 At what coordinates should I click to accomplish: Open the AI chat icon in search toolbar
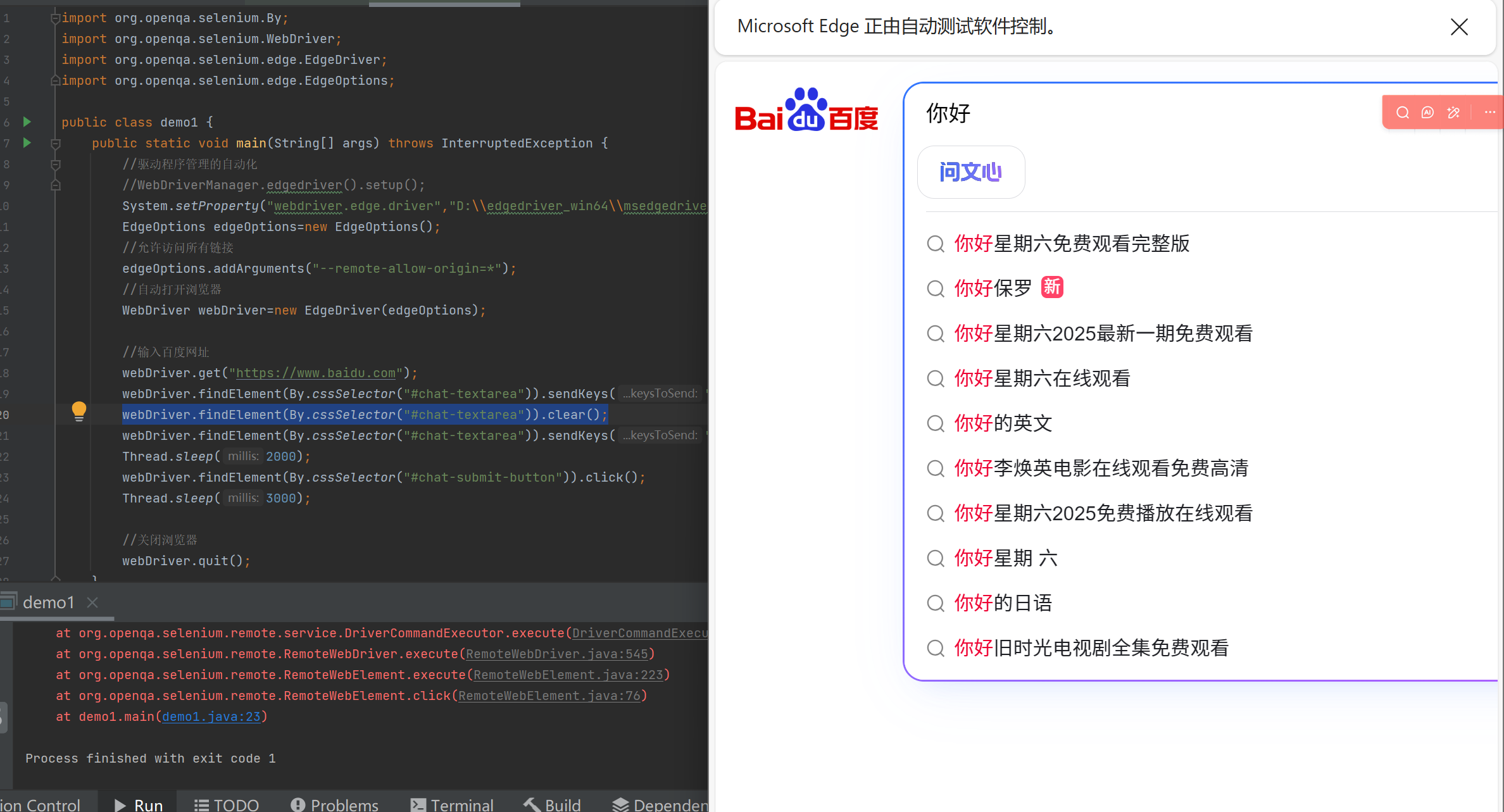point(1428,112)
